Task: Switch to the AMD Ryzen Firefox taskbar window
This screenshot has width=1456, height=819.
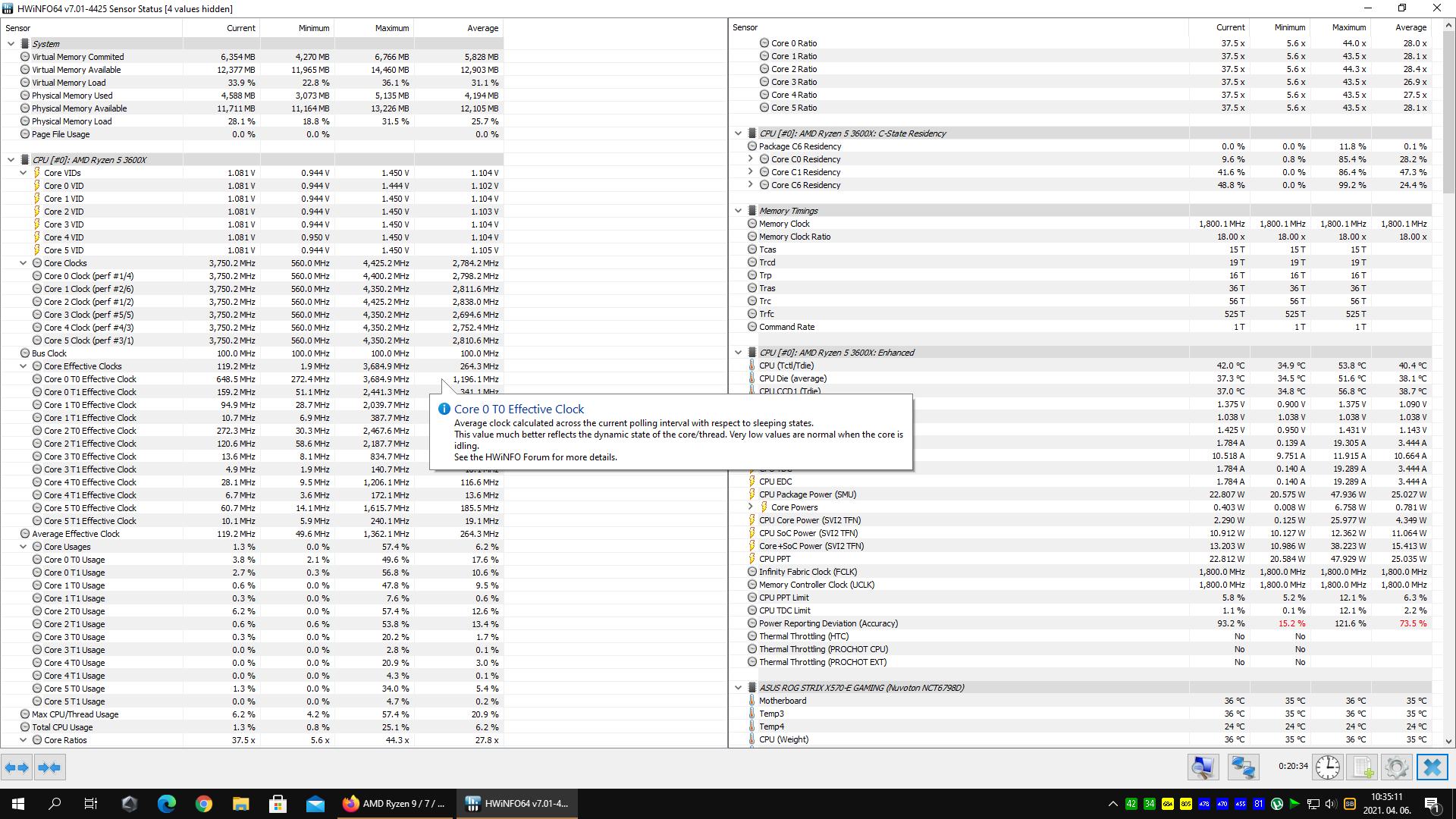Action: (x=395, y=804)
